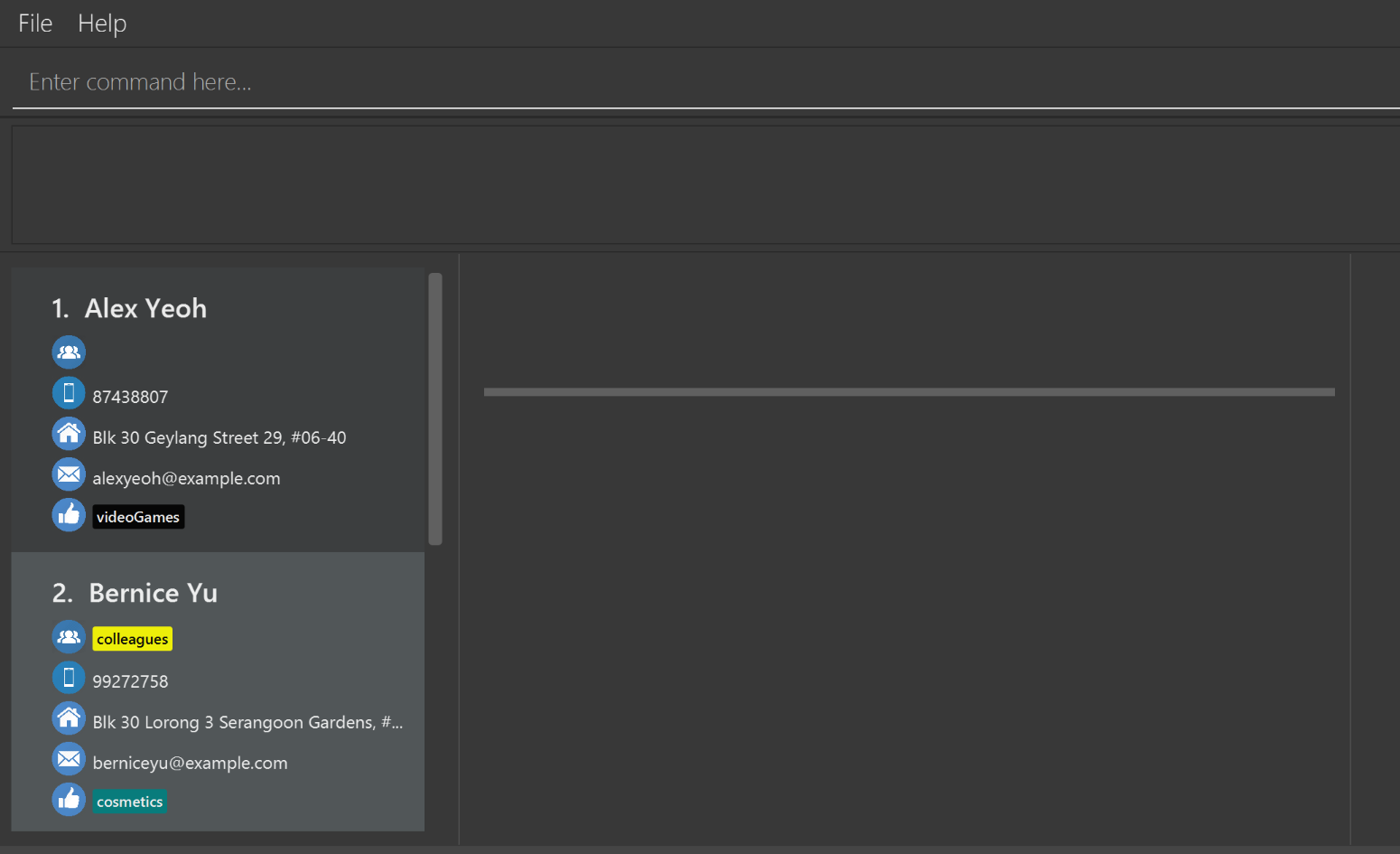The height and width of the screenshot is (854, 1400).
Task: Click the home icon beside Serangoon Gardens address
Action: (69, 718)
